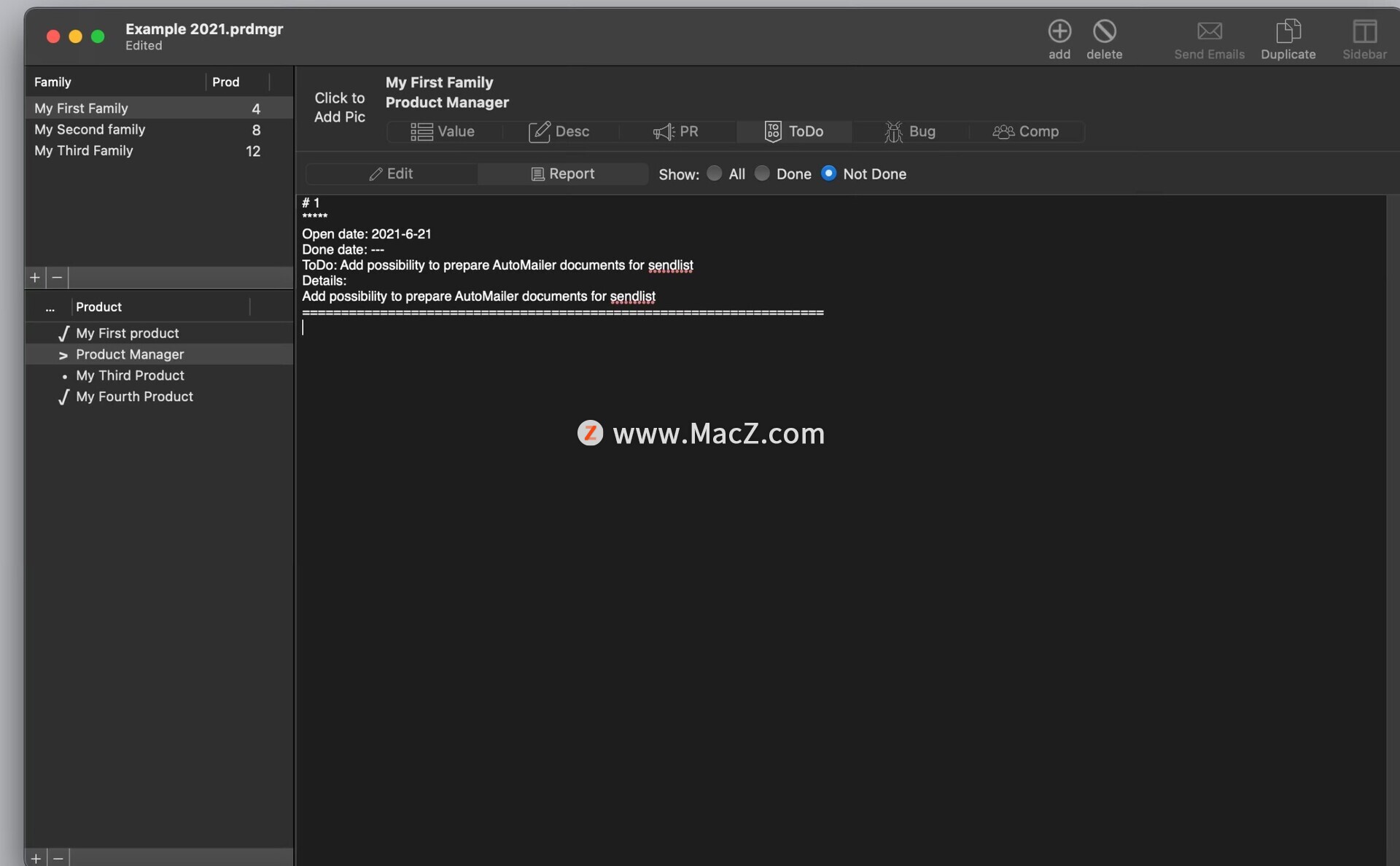Click the misspelled word sendlist in ToDo line

tap(670, 265)
